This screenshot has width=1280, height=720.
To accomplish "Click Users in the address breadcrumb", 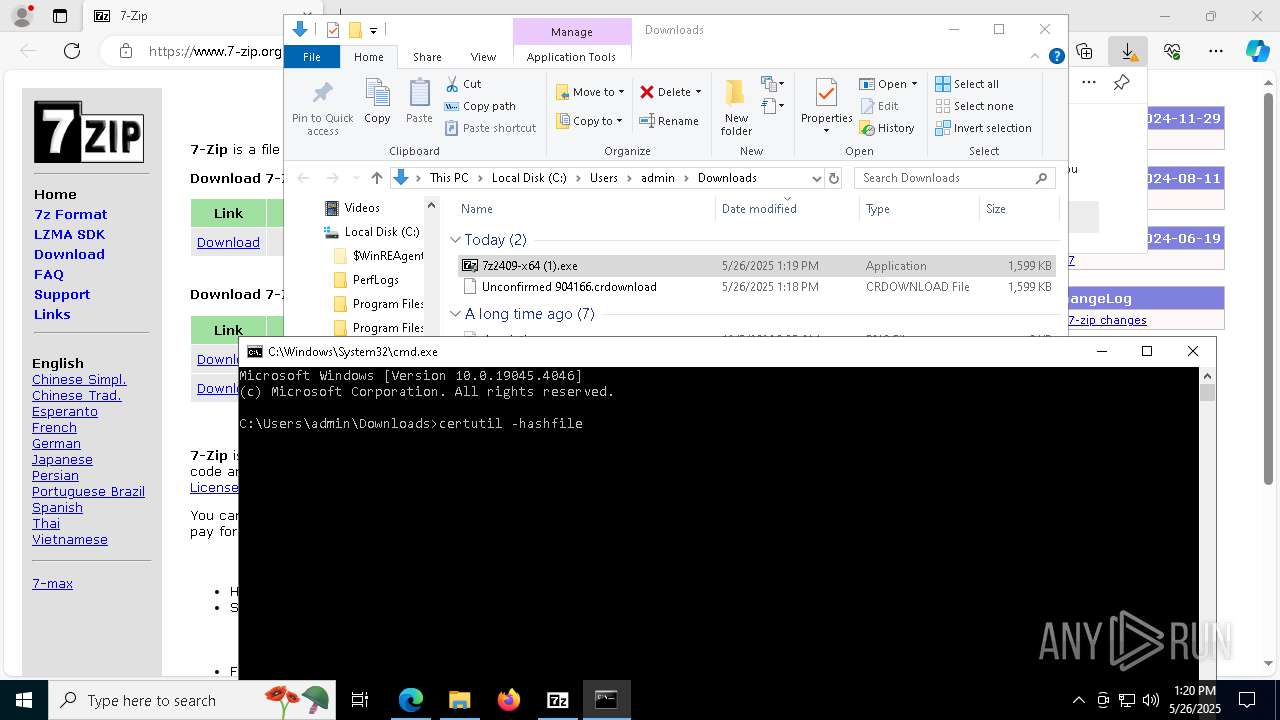I will click(604, 178).
